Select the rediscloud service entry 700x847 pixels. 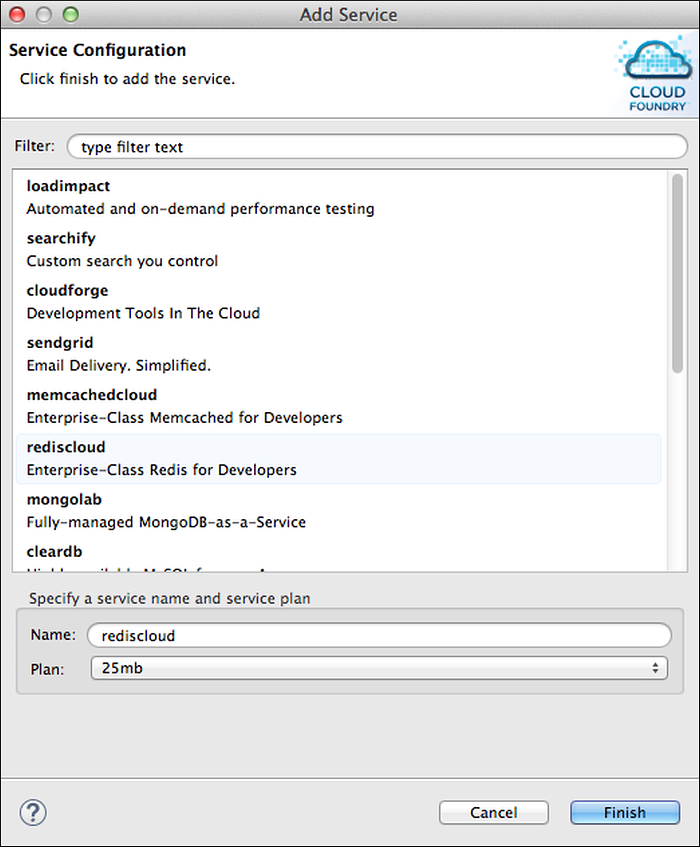(200, 458)
